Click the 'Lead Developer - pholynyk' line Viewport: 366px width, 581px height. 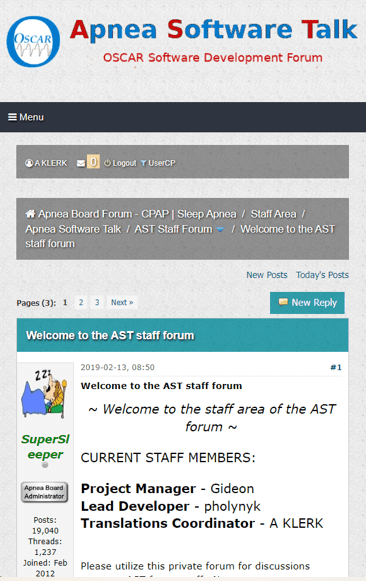pos(171,506)
